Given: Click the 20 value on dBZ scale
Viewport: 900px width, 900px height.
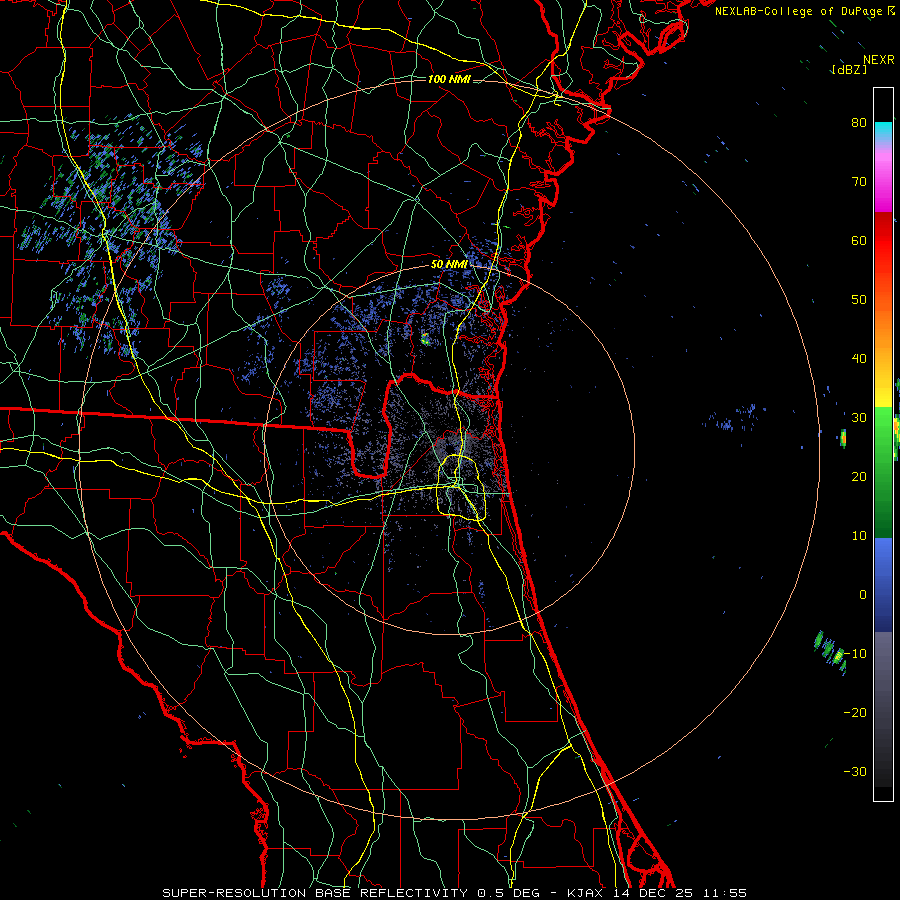Looking at the screenshot, I should (x=859, y=476).
